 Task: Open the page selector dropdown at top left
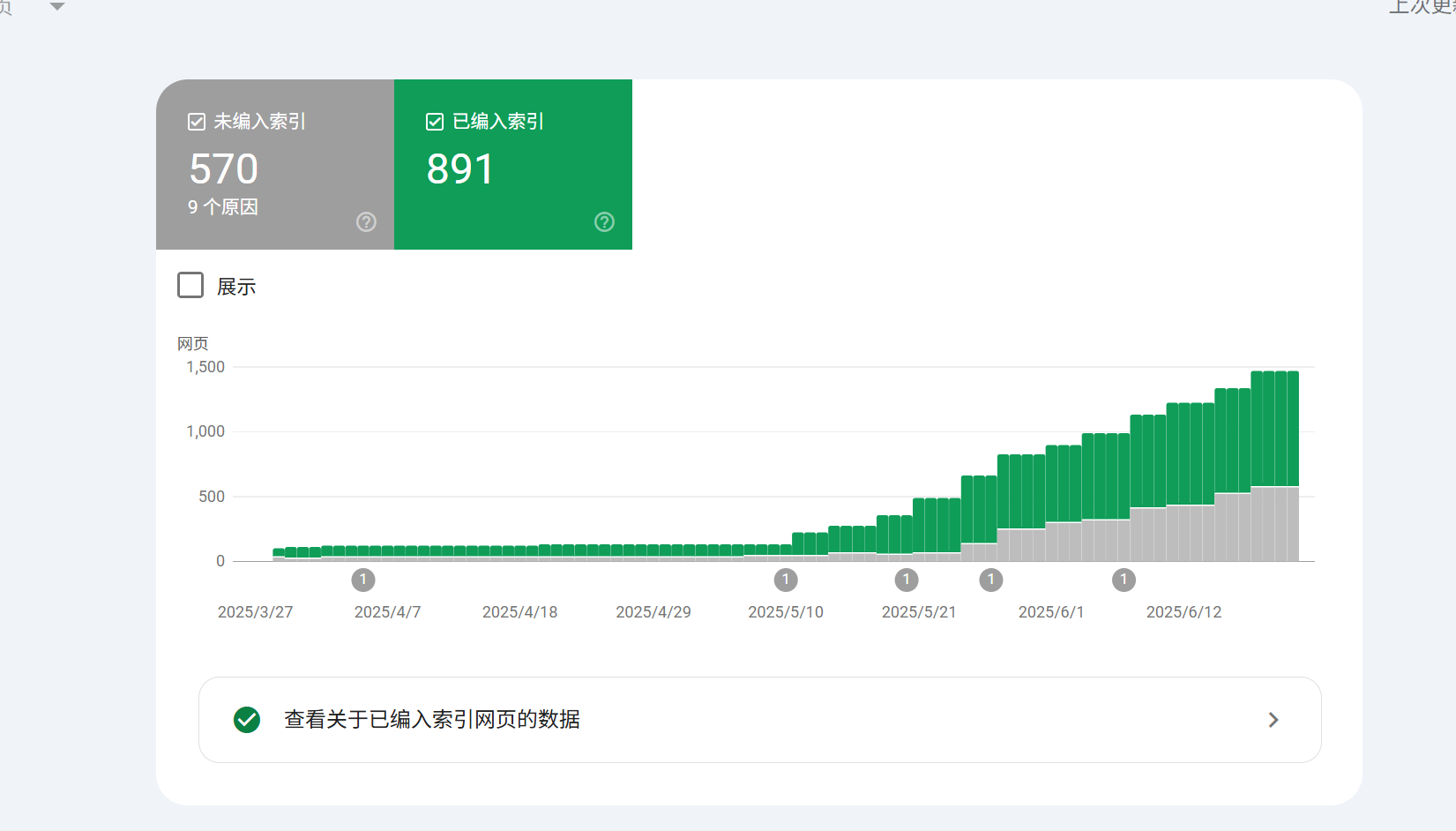tap(56, 7)
